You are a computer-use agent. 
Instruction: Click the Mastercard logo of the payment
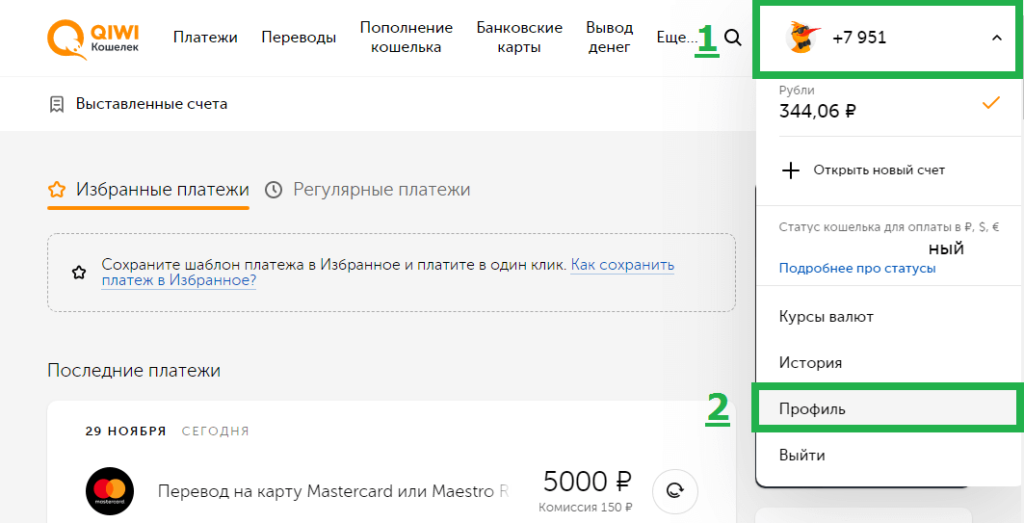pos(110,491)
